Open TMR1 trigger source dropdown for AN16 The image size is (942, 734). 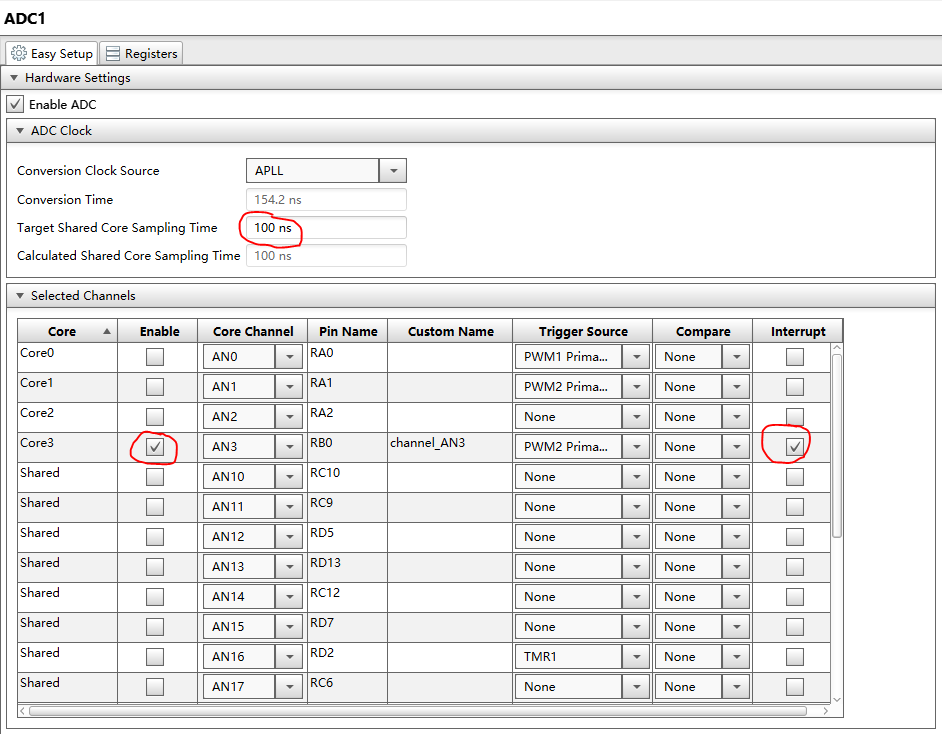tap(635, 657)
